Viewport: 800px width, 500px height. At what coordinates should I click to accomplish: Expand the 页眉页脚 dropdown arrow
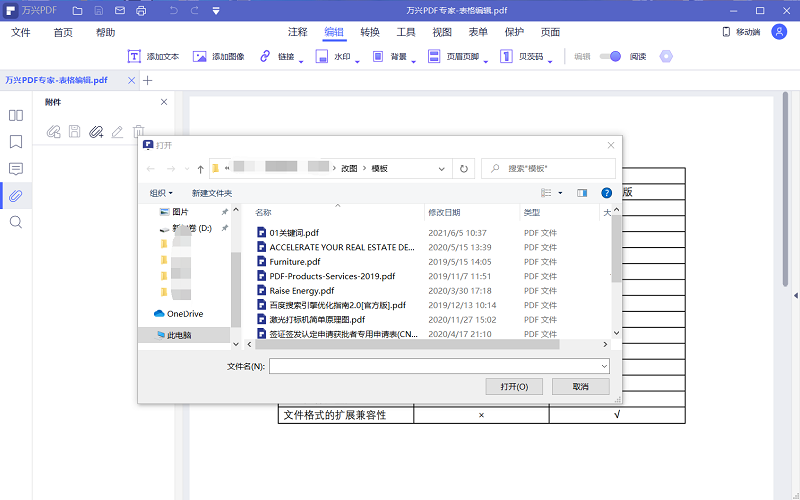[x=486, y=61]
